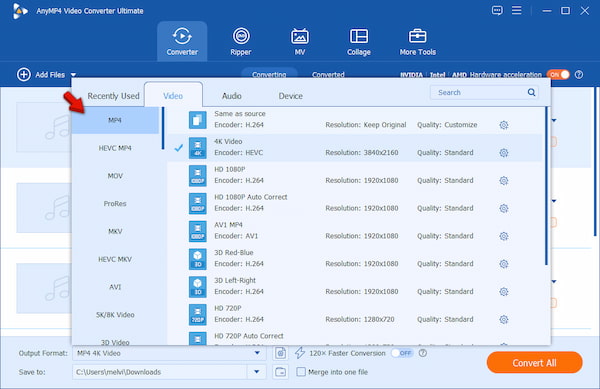The width and height of the screenshot is (600, 389).
Task: Click the Add Files plus icon
Action: [24, 75]
